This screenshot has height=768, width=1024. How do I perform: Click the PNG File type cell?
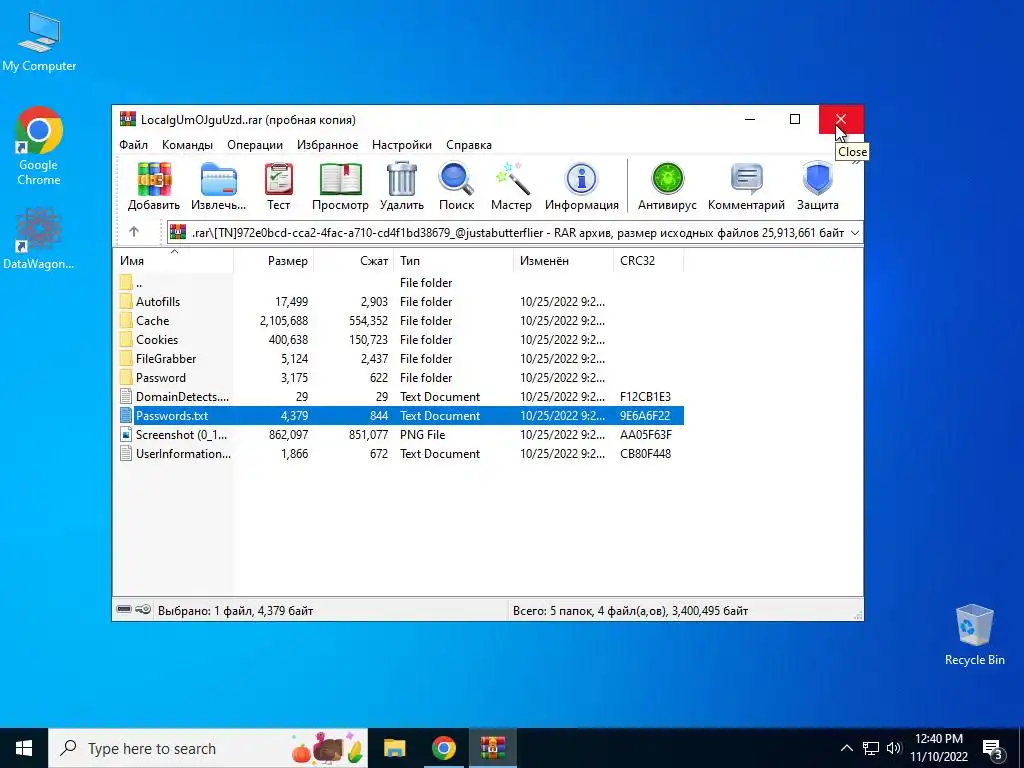423,435
